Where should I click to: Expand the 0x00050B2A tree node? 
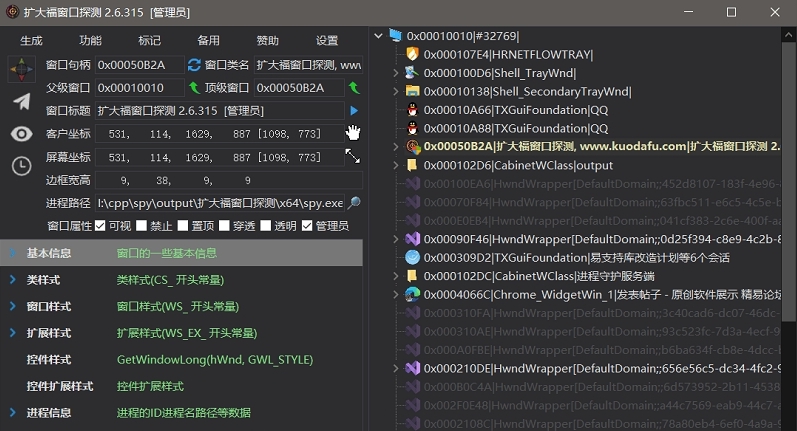tap(396, 147)
